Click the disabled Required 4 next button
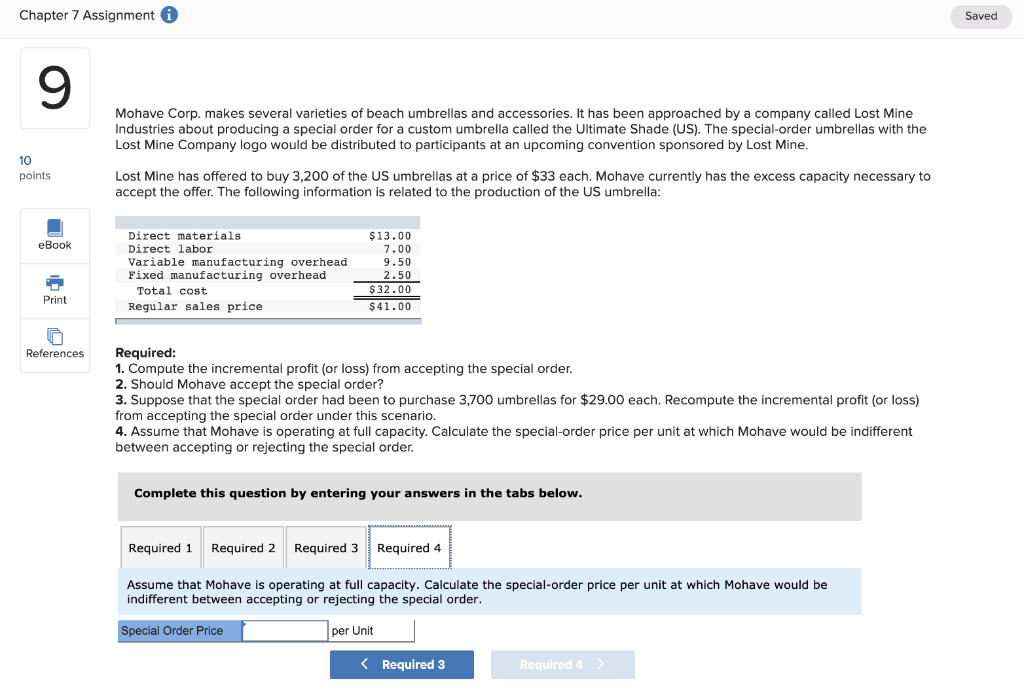The height and width of the screenshot is (691, 1024). coord(563,664)
